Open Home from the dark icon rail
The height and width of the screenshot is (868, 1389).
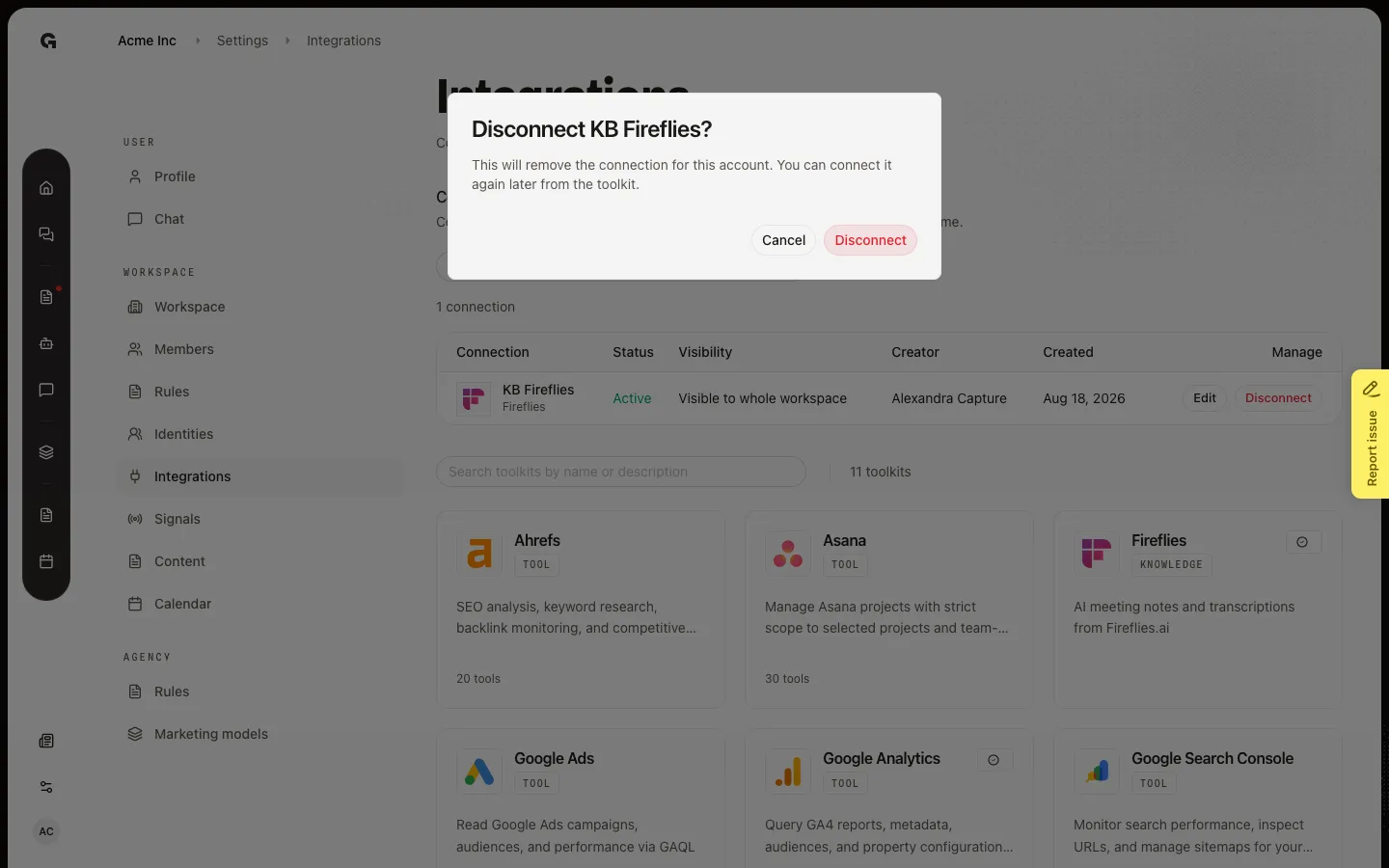46,188
